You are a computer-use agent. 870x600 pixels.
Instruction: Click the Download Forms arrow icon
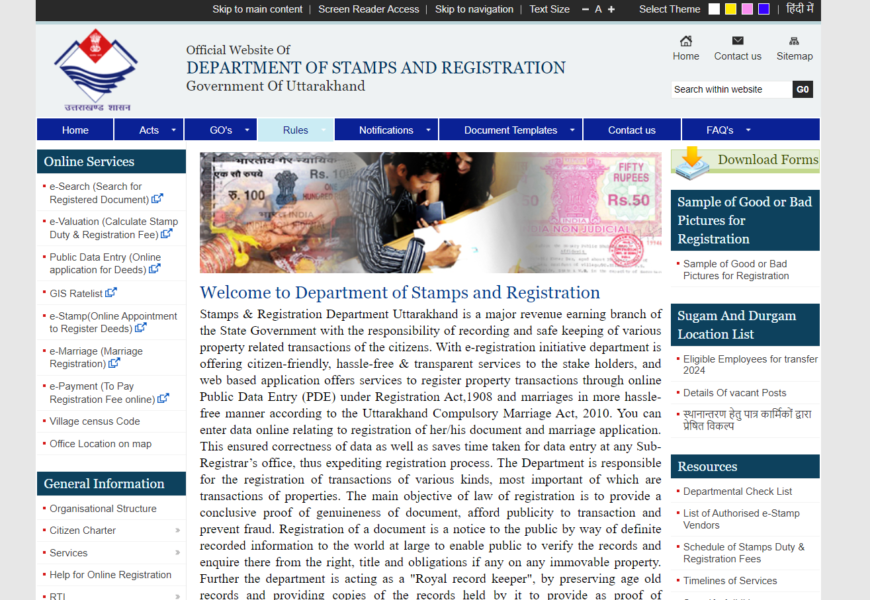pos(690,161)
